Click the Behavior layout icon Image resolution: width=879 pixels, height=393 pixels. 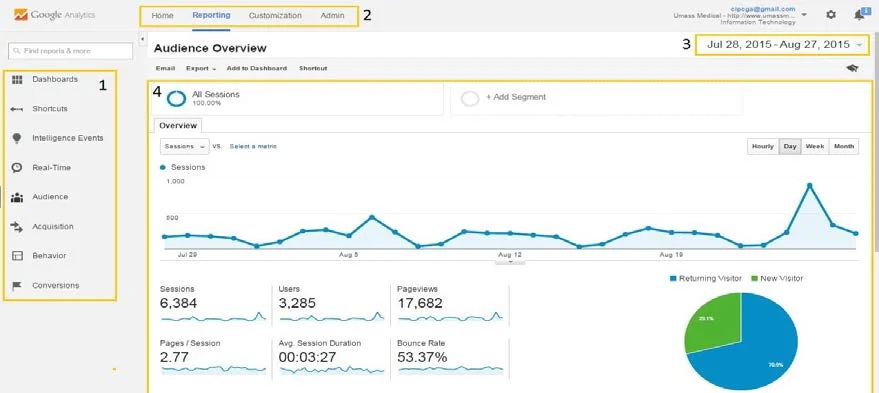pos(17,256)
